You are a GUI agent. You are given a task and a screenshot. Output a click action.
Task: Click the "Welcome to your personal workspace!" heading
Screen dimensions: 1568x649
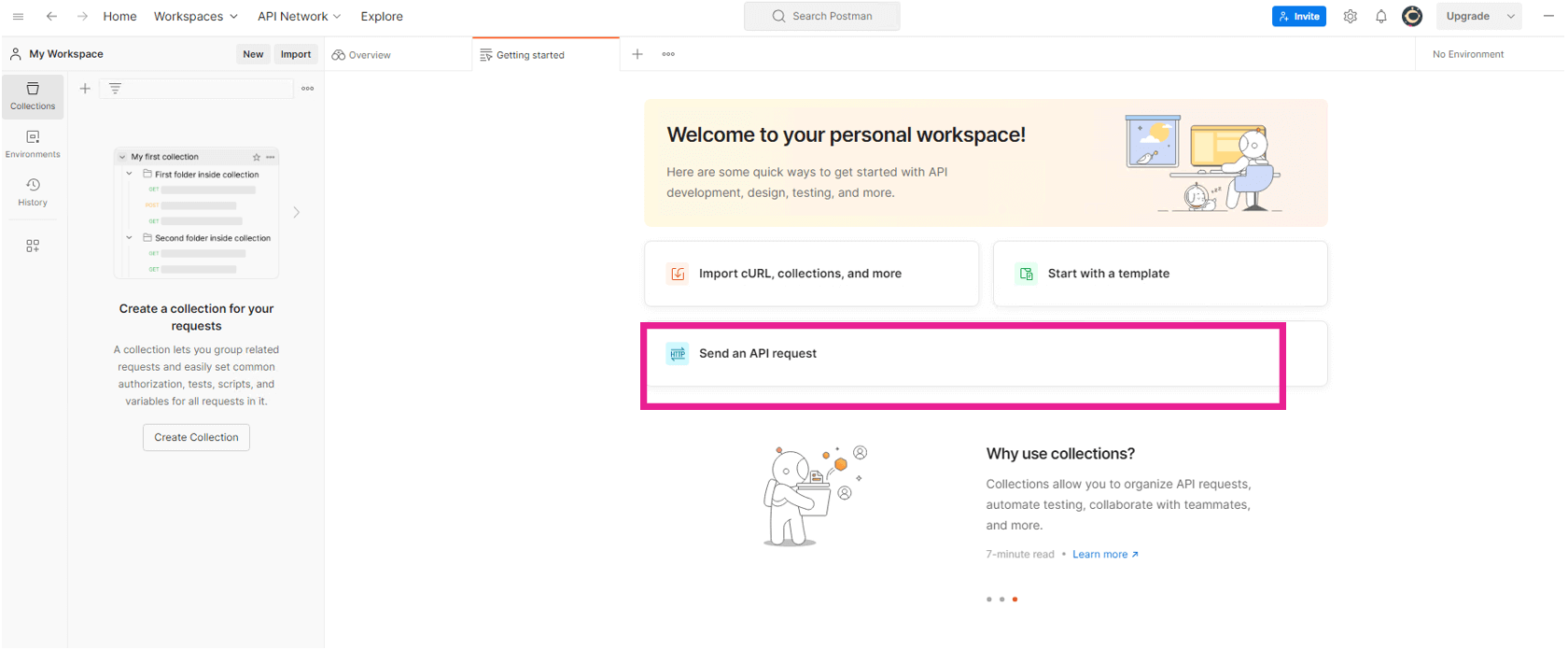tap(846, 134)
